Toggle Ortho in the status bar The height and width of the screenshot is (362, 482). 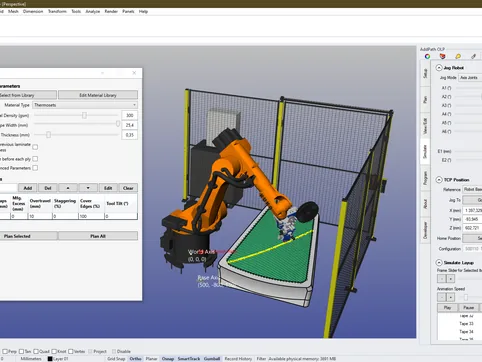click(x=135, y=359)
